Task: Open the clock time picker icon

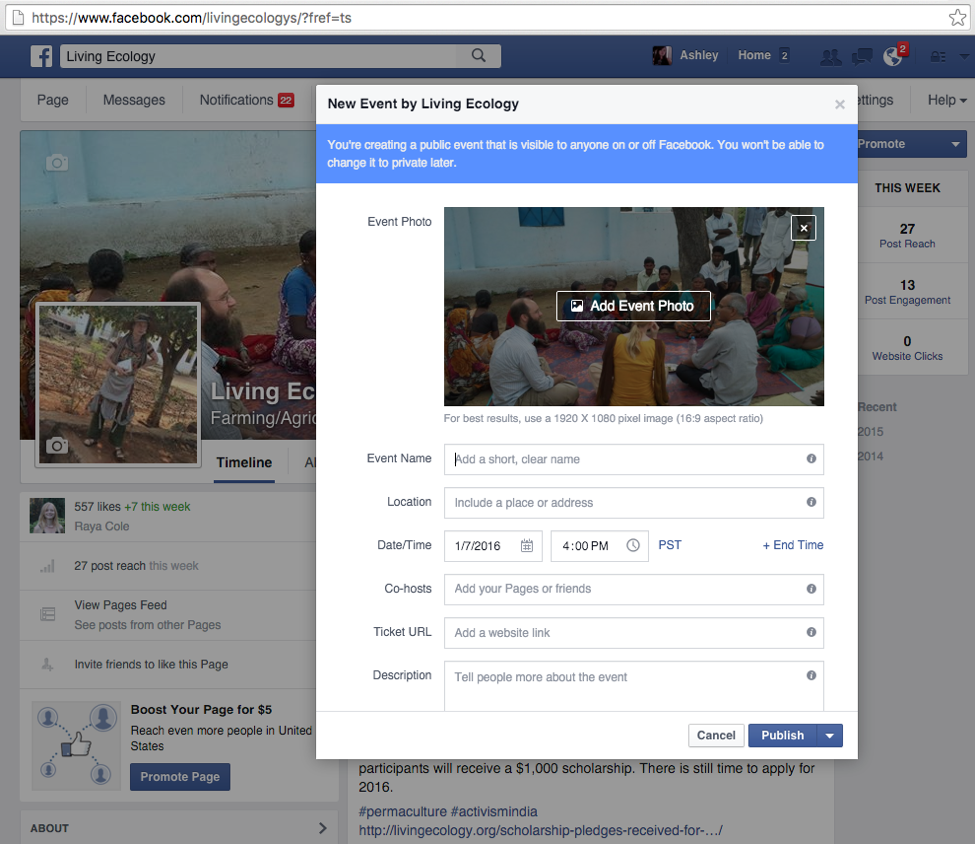Action: pyautogui.click(x=630, y=545)
